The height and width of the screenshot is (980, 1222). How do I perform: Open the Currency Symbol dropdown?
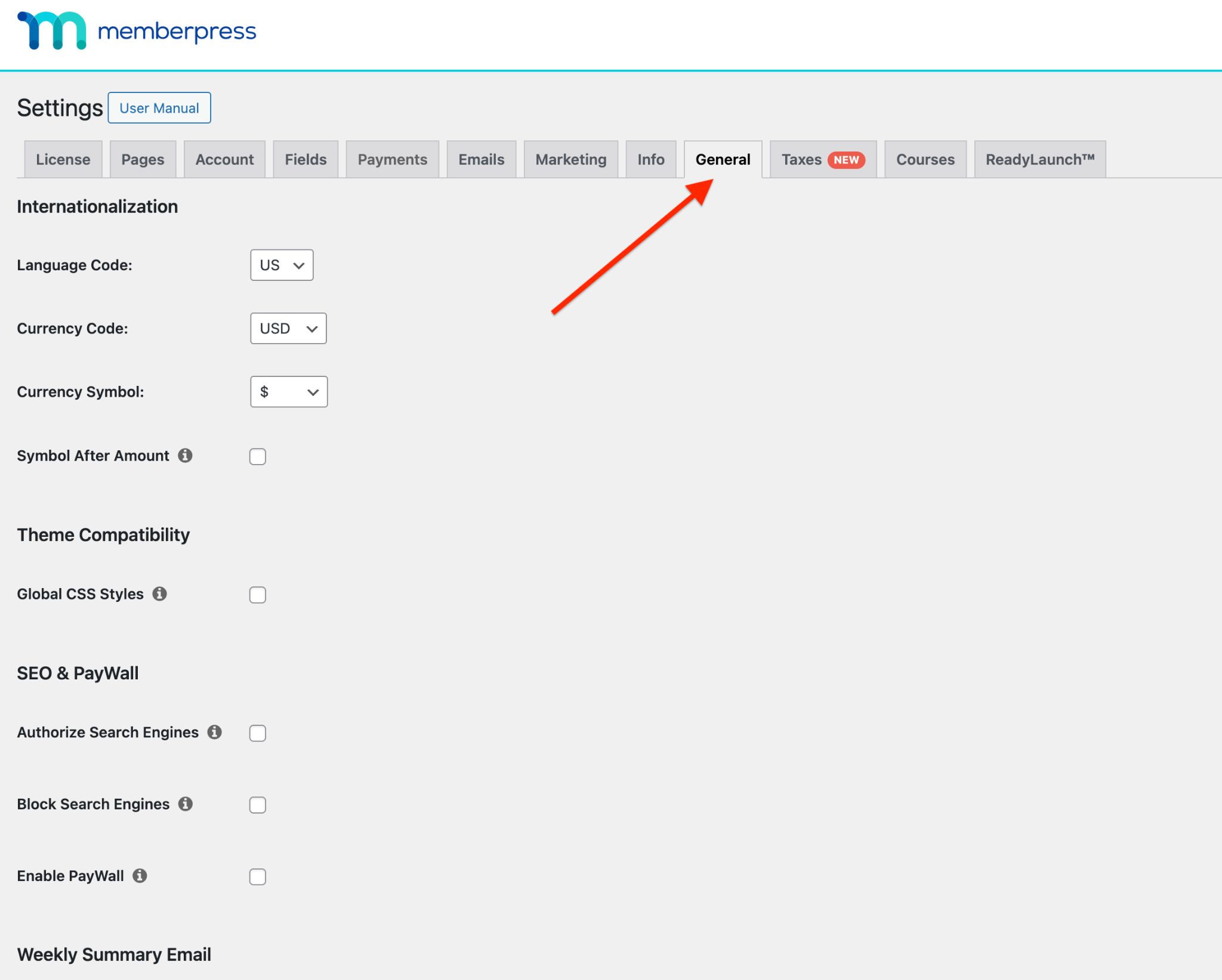(x=289, y=392)
